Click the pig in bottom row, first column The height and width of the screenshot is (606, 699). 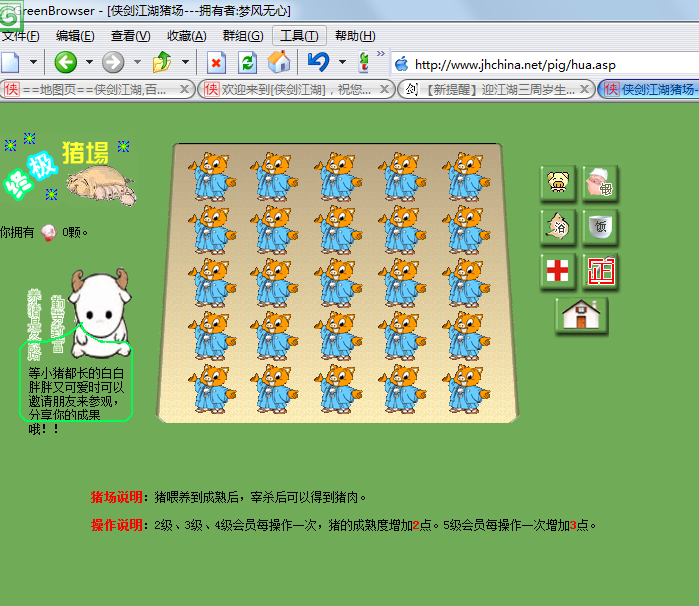pyautogui.click(x=212, y=389)
